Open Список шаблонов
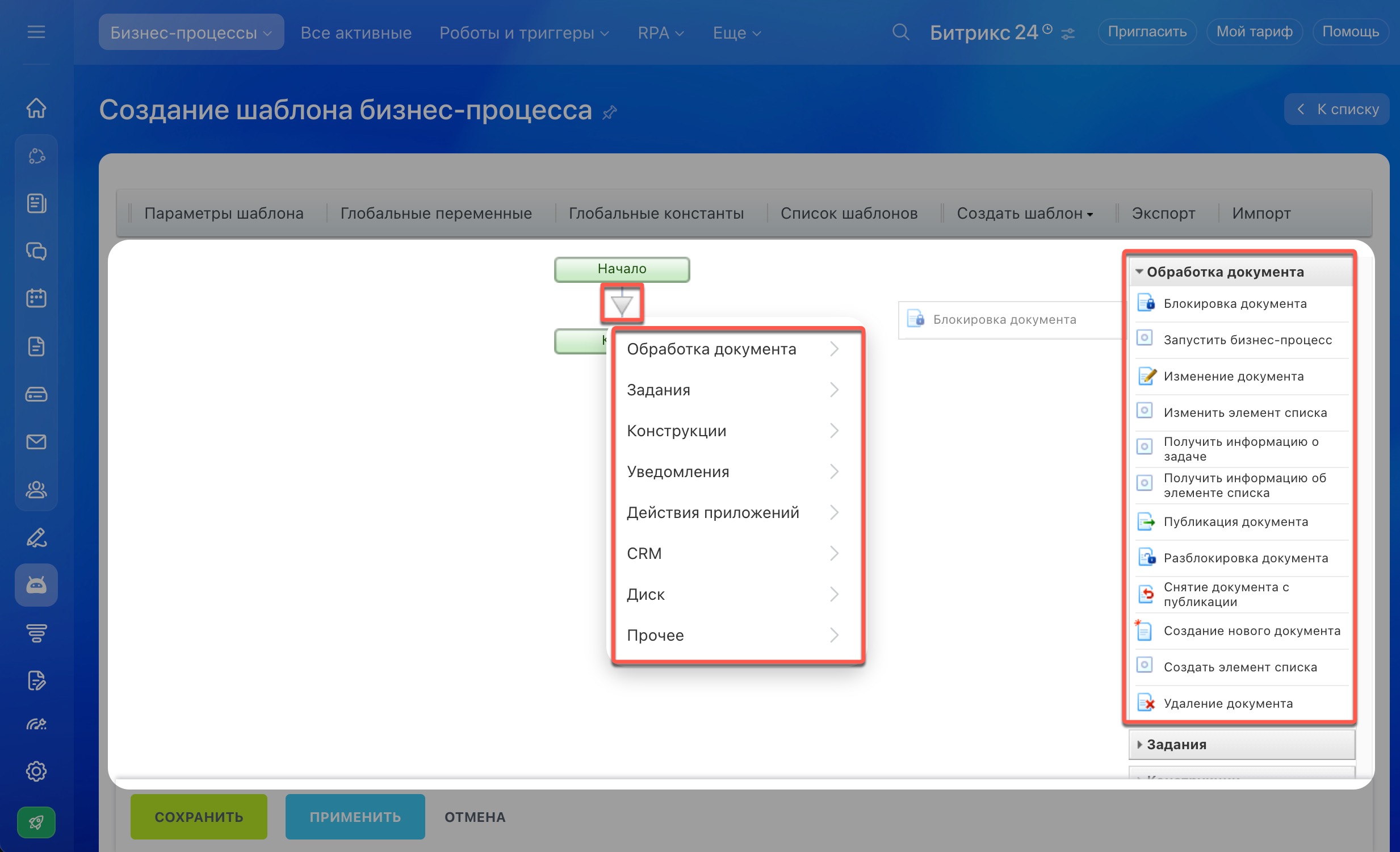 849,214
